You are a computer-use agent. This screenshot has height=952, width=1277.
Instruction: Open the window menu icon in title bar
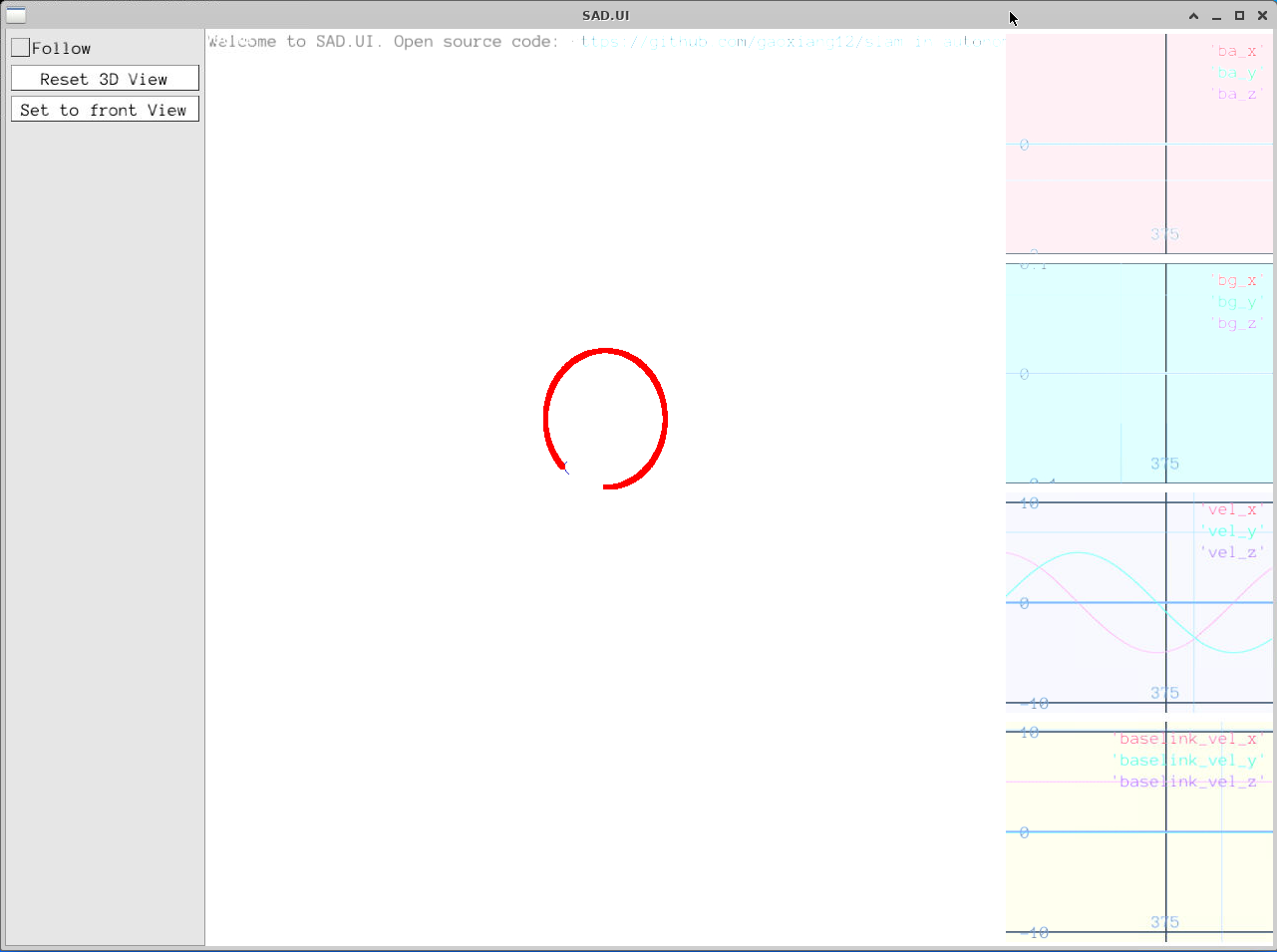tap(16, 15)
